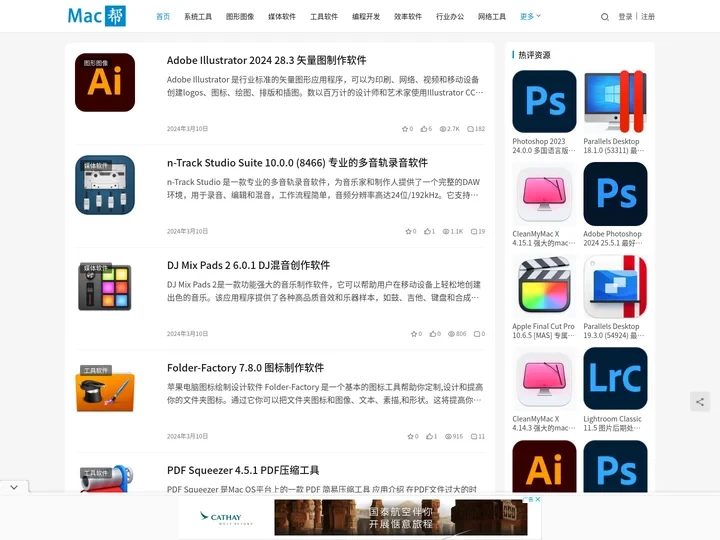The height and width of the screenshot is (540, 720).
Task: Click star favorite icon on Illustrator post
Action: 405,129
